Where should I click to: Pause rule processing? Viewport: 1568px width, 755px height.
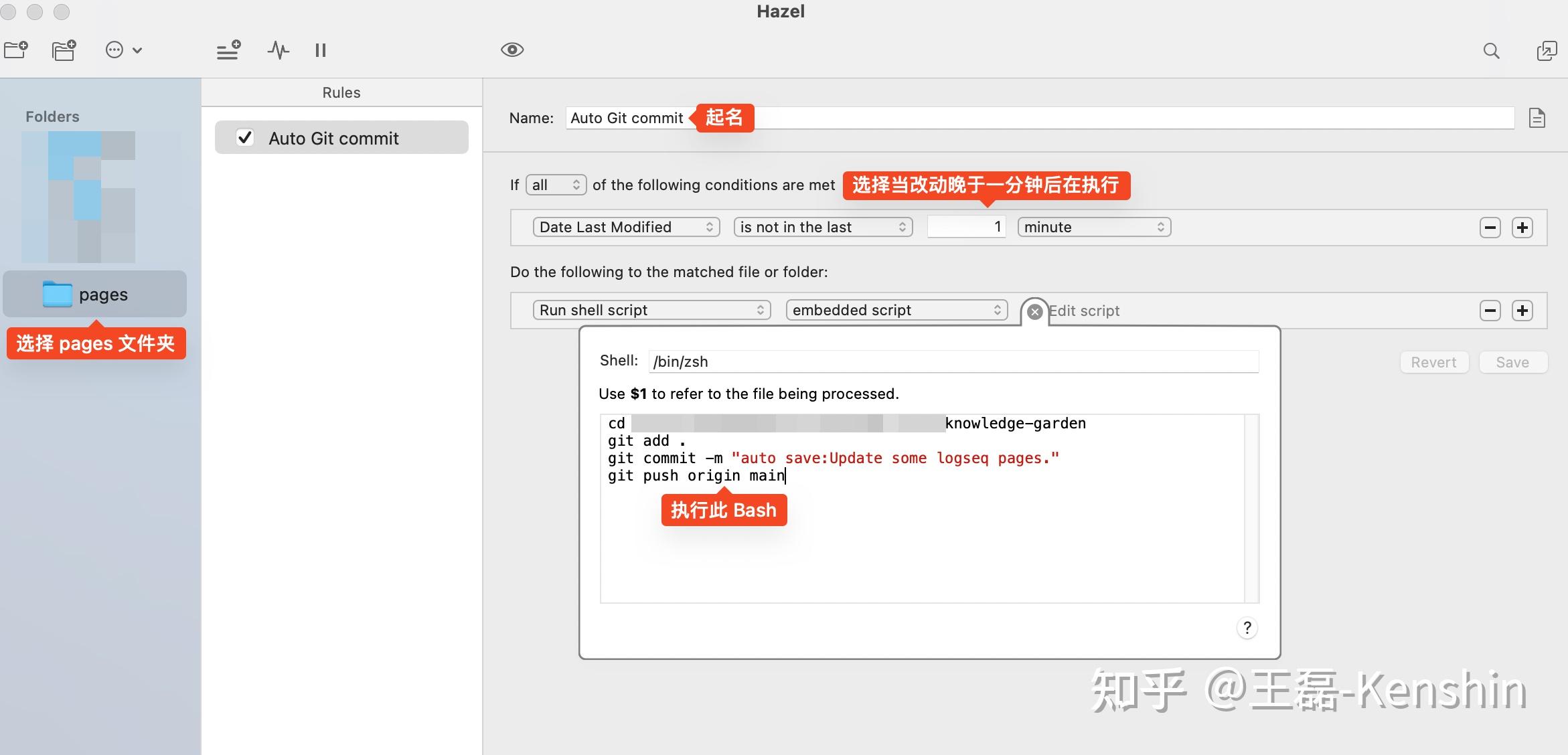point(319,50)
